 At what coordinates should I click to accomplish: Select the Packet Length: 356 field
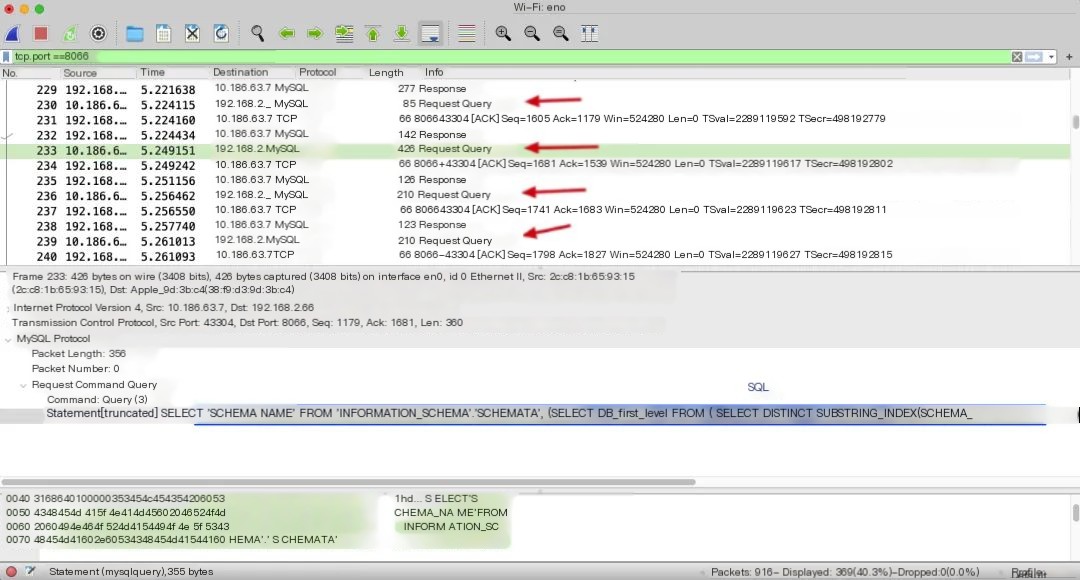pos(79,353)
